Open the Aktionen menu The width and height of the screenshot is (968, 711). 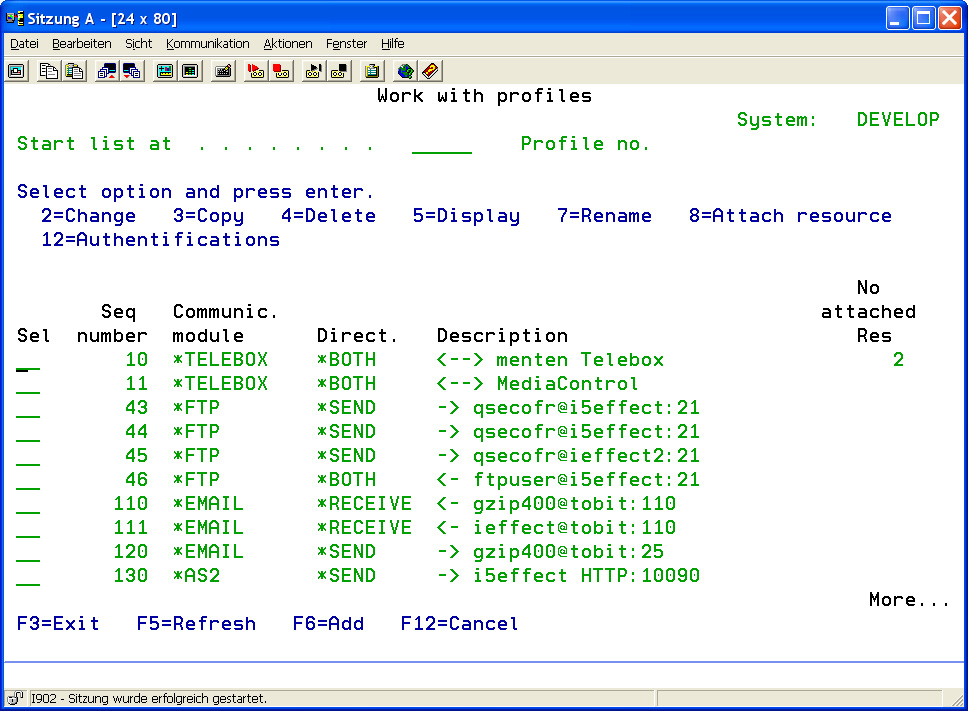[x=288, y=44]
